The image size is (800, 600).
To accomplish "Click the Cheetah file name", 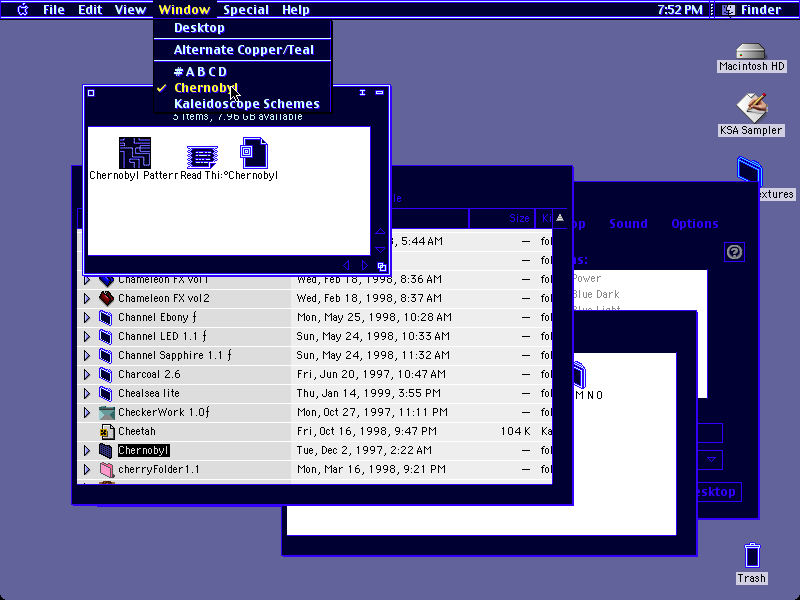I will (137, 432).
